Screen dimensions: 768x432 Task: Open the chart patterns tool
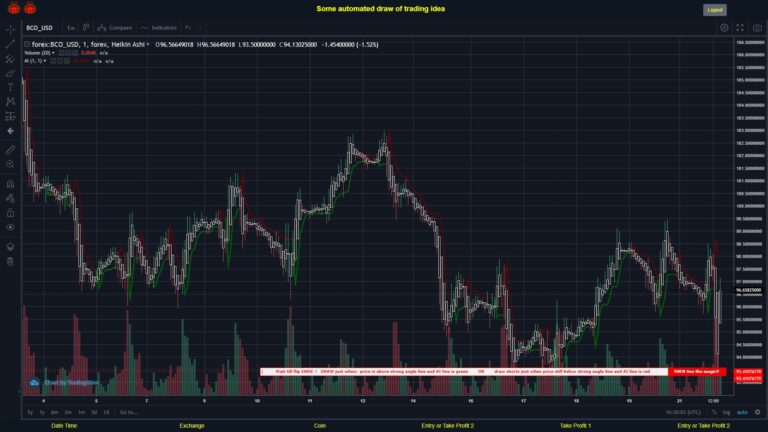pos(10,102)
